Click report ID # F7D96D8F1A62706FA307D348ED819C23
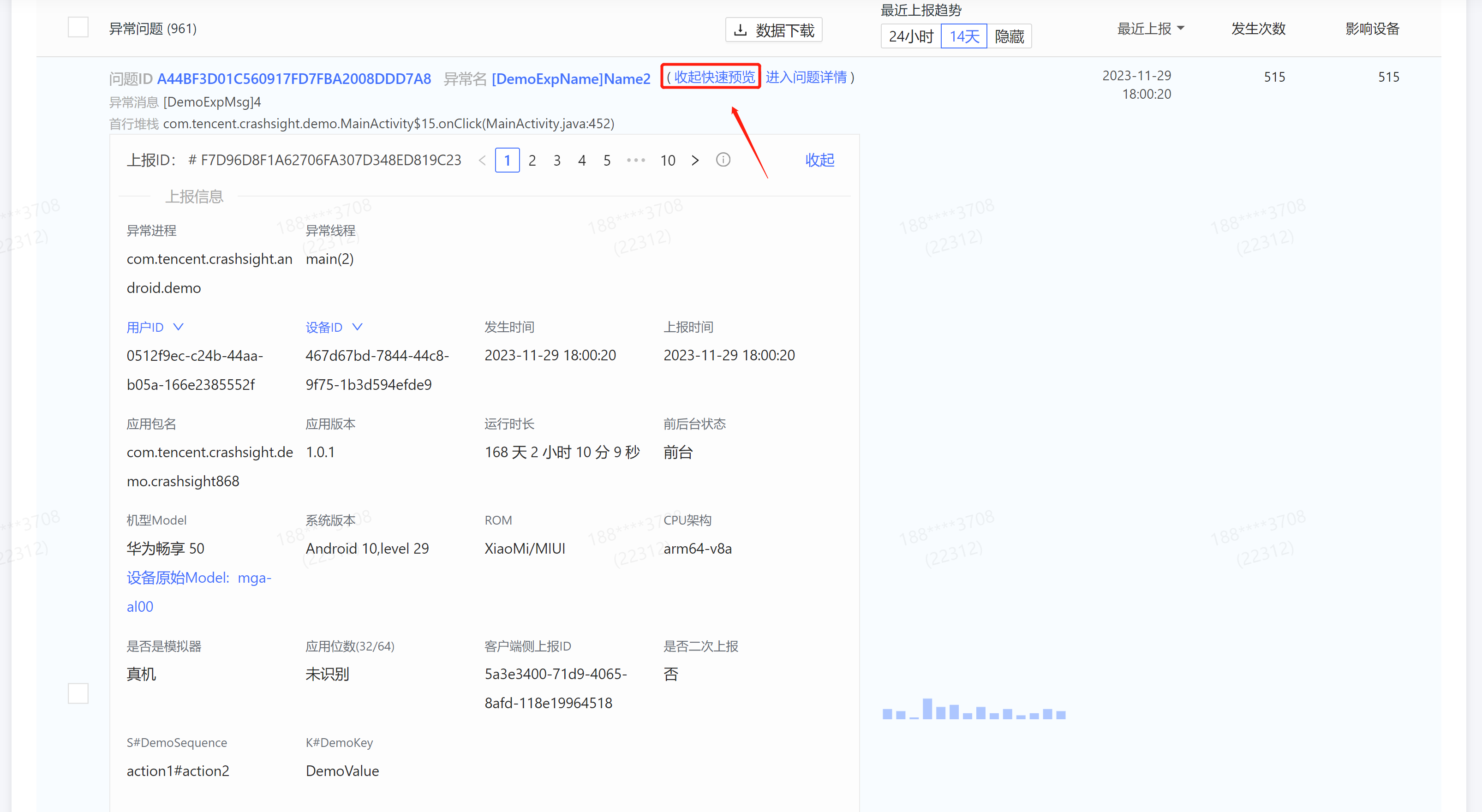 point(325,160)
